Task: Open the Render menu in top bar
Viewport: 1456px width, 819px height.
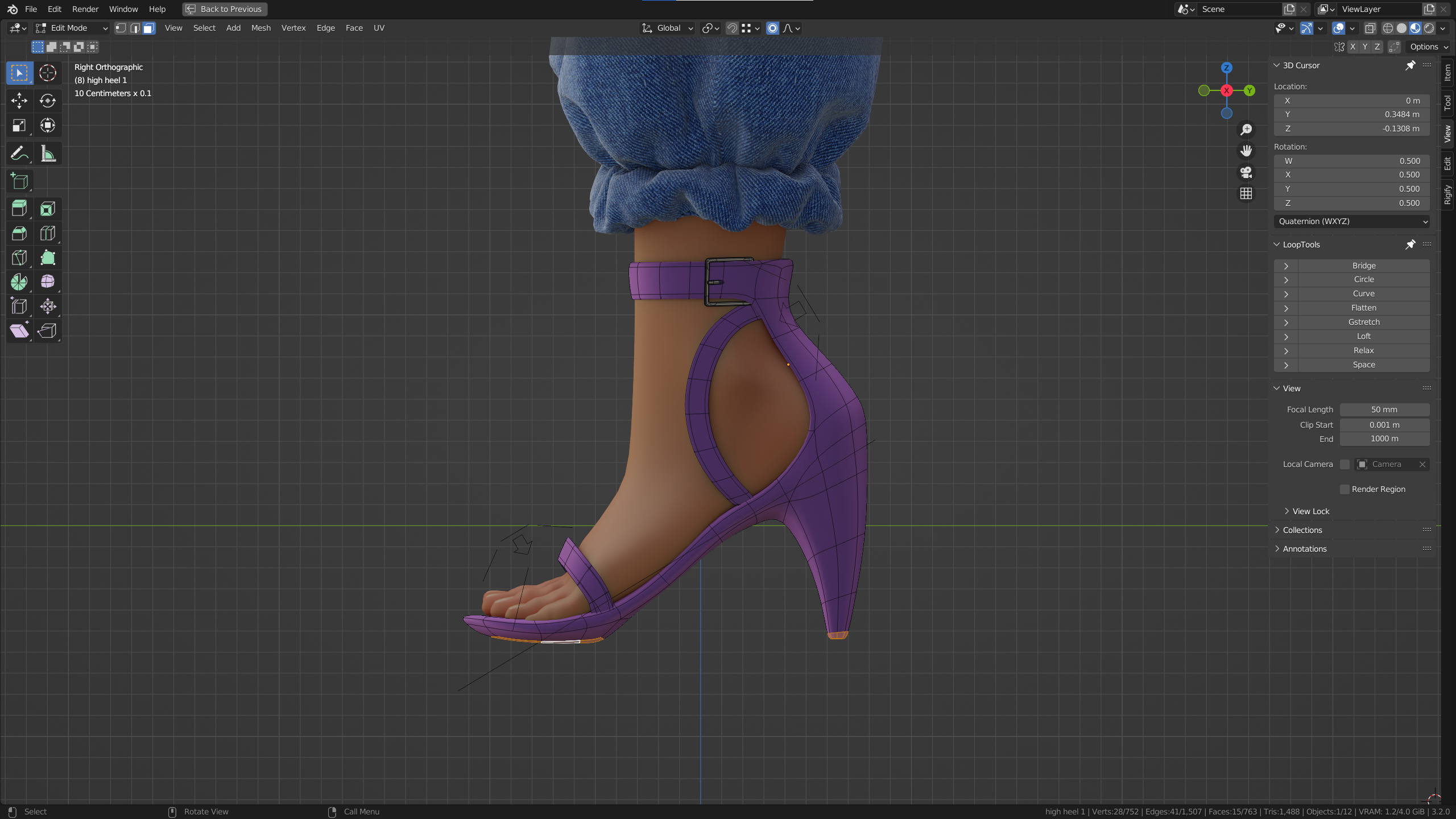Action: [85, 9]
